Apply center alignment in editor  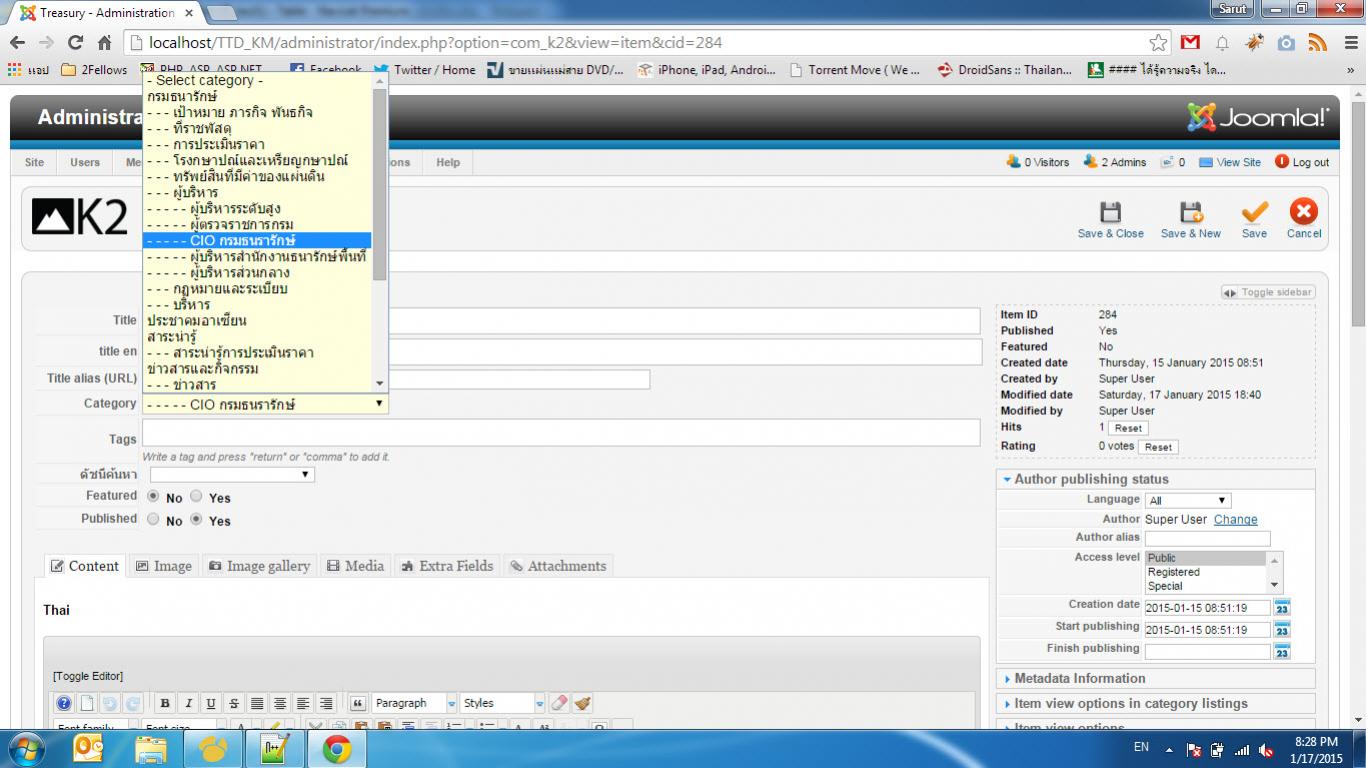tap(280, 703)
